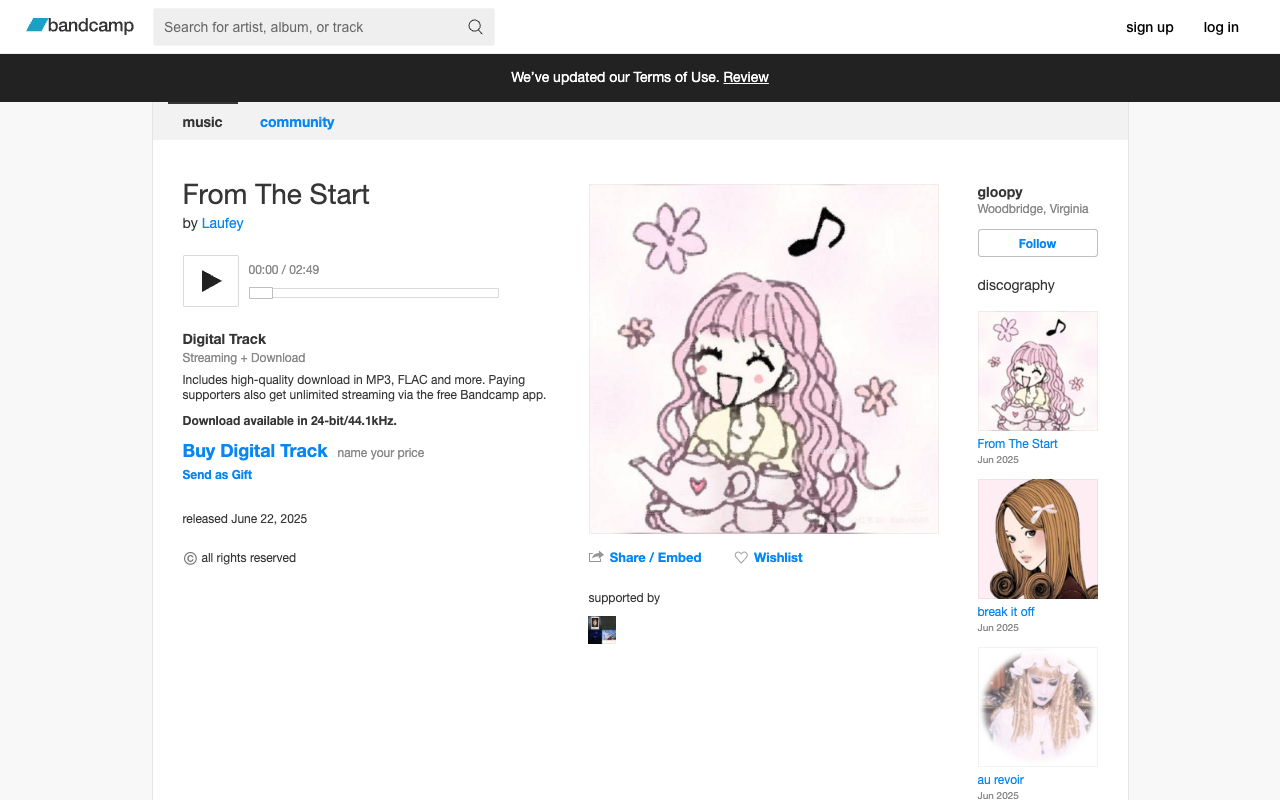The width and height of the screenshot is (1280, 800).
Task: Open au revoir cover thumbnail
Action: point(1038,707)
